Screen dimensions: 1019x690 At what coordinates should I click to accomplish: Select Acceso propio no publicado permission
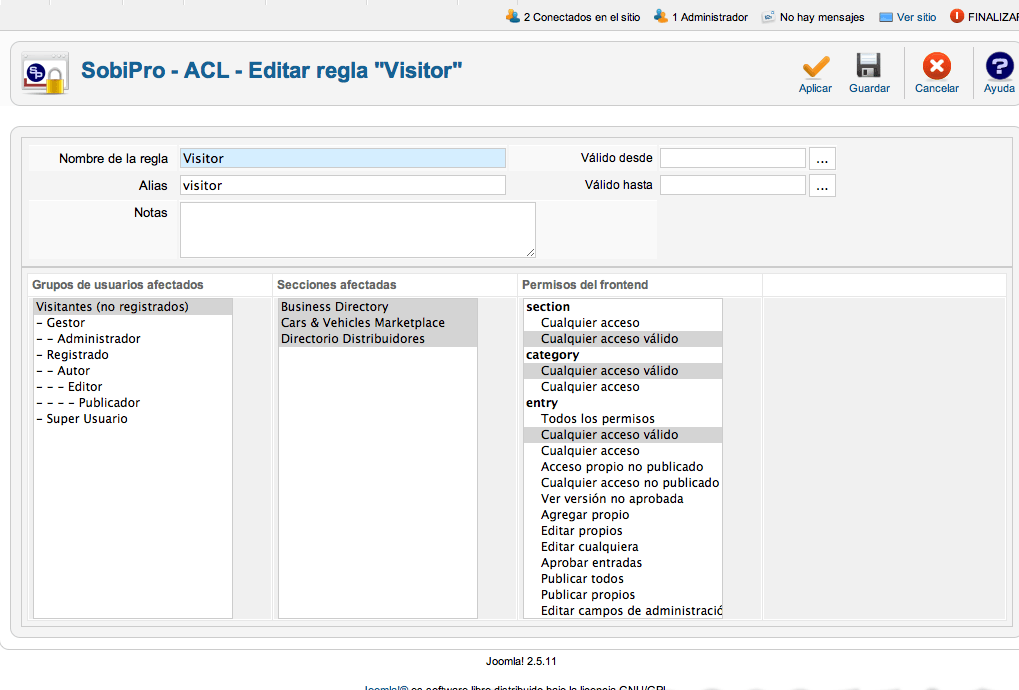[623, 466]
